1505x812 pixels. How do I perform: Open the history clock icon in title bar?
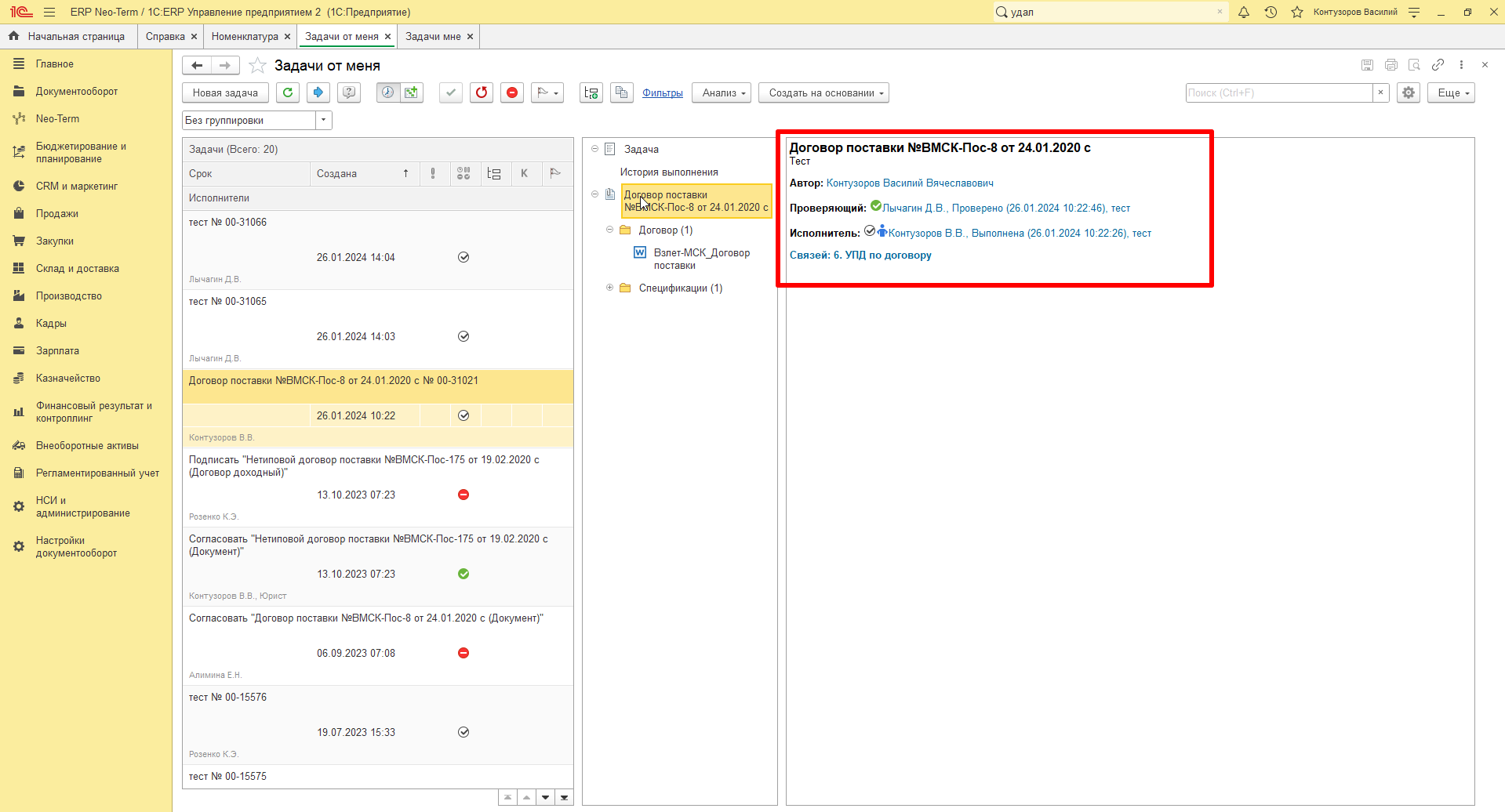(1271, 12)
